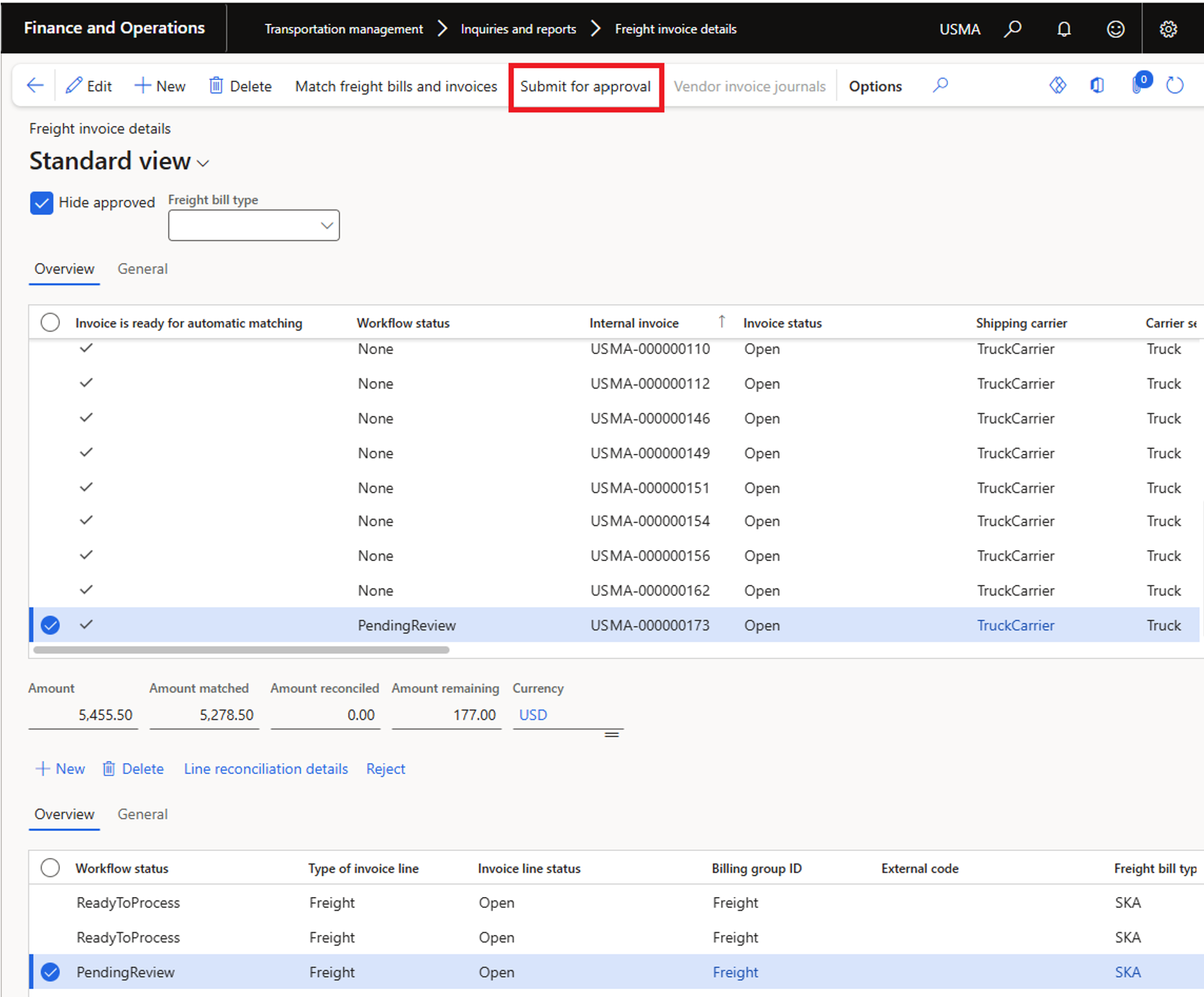
Task: Open Freight bill type dropdown
Action: [x=254, y=226]
